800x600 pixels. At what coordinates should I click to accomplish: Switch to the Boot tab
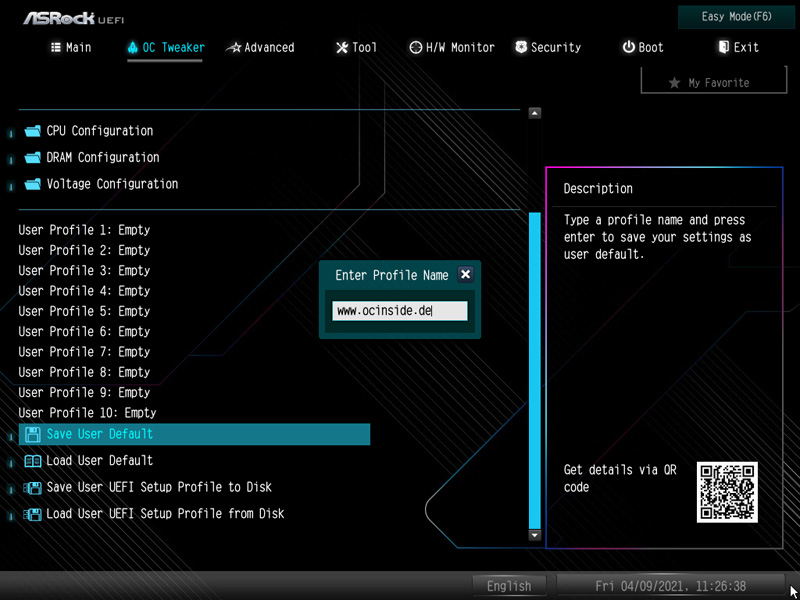click(x=643, y=47)
